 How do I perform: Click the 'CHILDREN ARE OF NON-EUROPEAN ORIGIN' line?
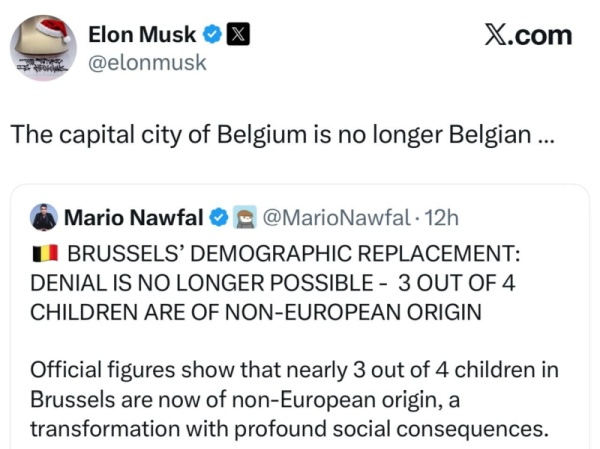click(x=255, y=311)
